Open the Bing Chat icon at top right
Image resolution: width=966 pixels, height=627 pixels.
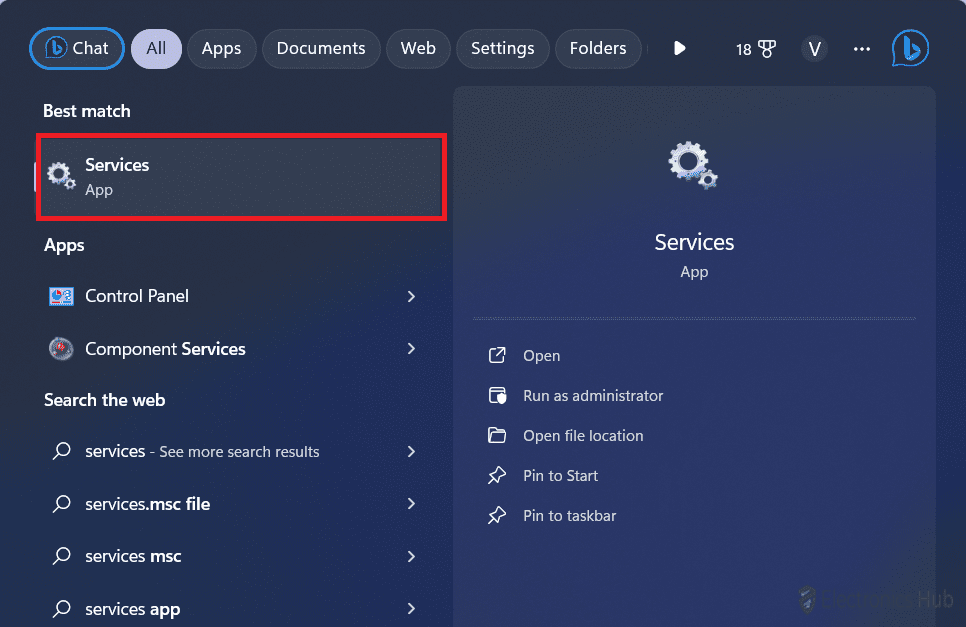tap(910, 48)
